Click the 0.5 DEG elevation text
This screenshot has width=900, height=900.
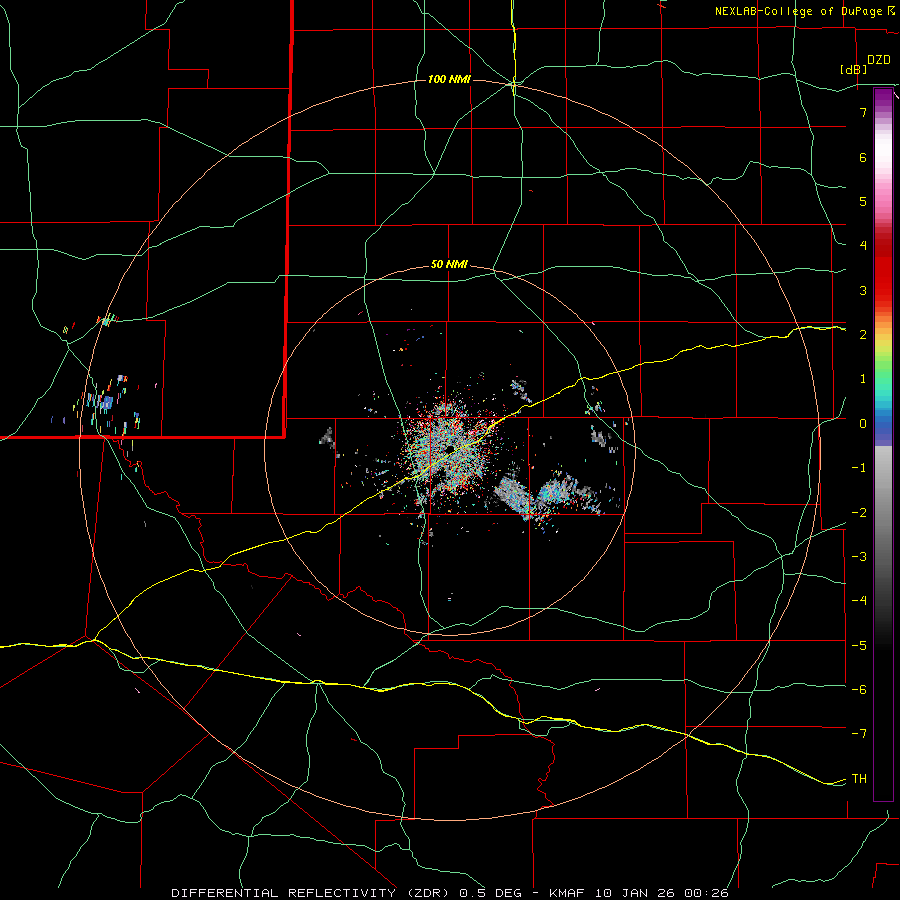(x=491, y=893)
